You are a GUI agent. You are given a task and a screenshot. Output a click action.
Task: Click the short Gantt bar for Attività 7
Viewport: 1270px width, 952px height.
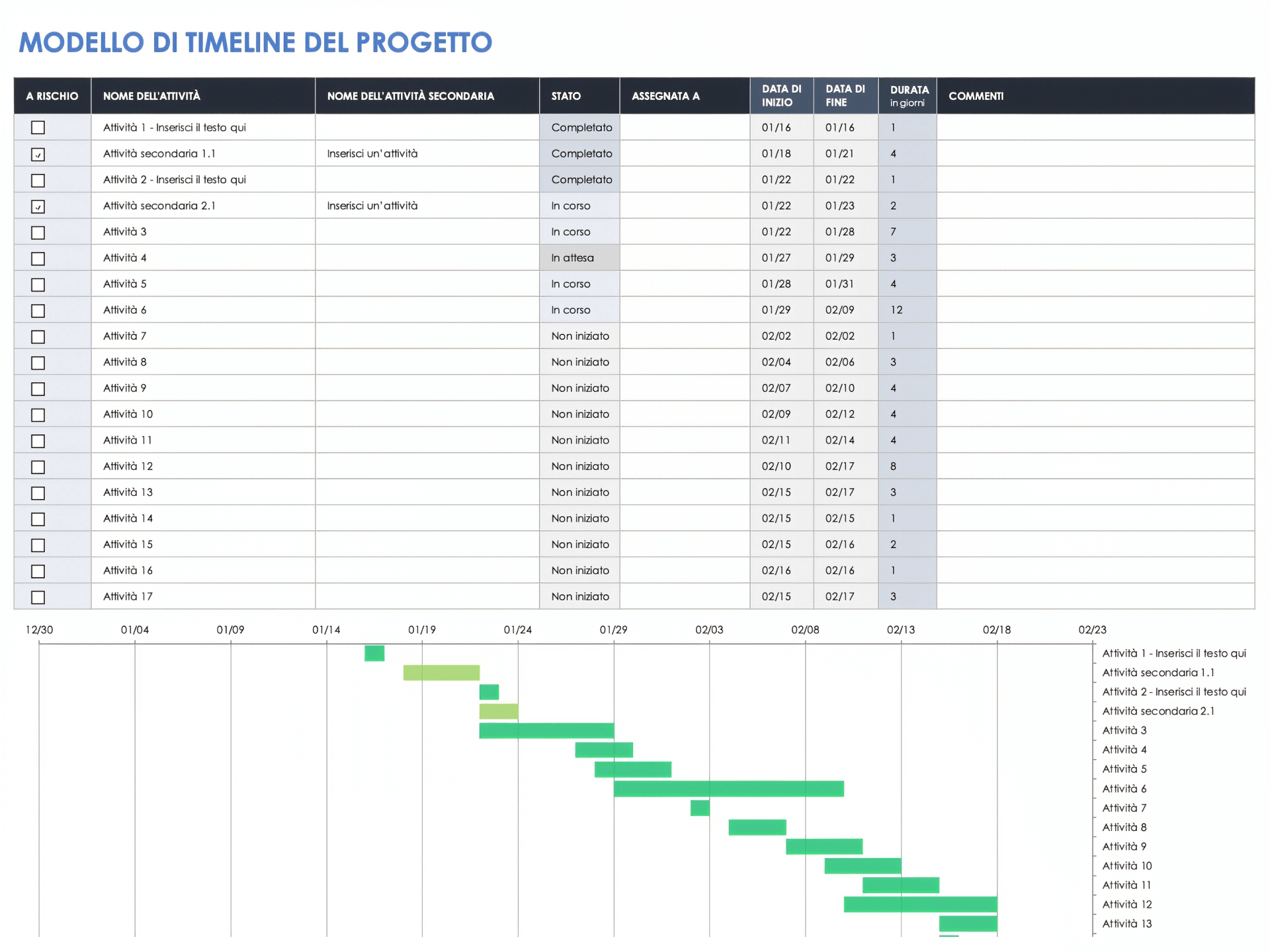[700, 808]
